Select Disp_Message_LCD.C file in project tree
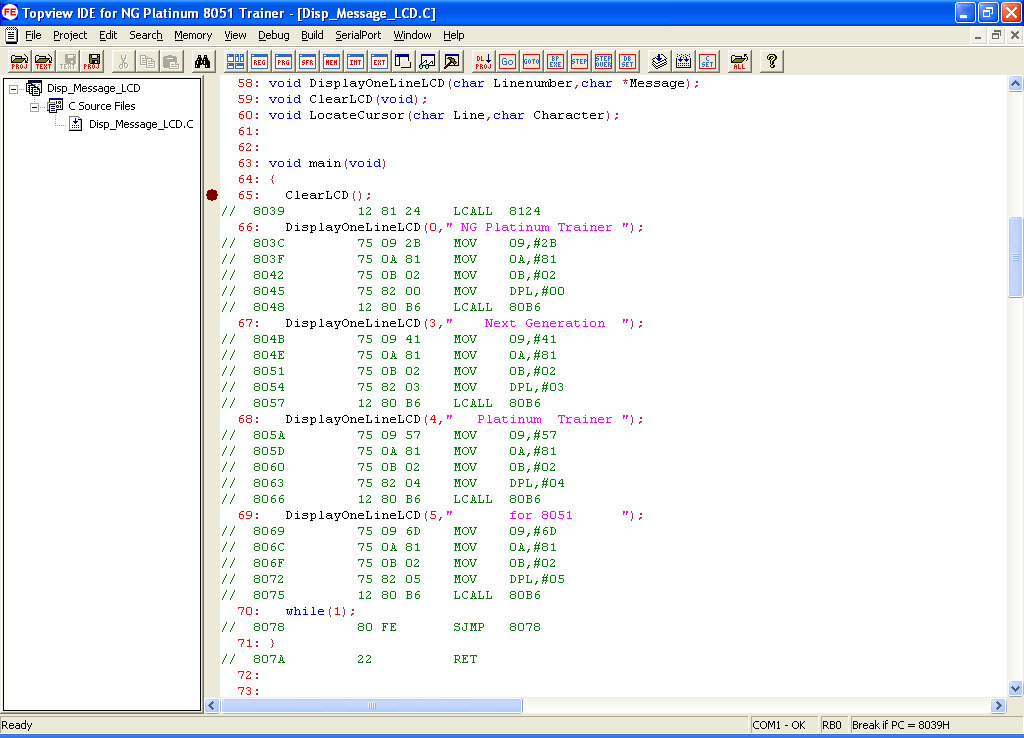 [140, 124]
